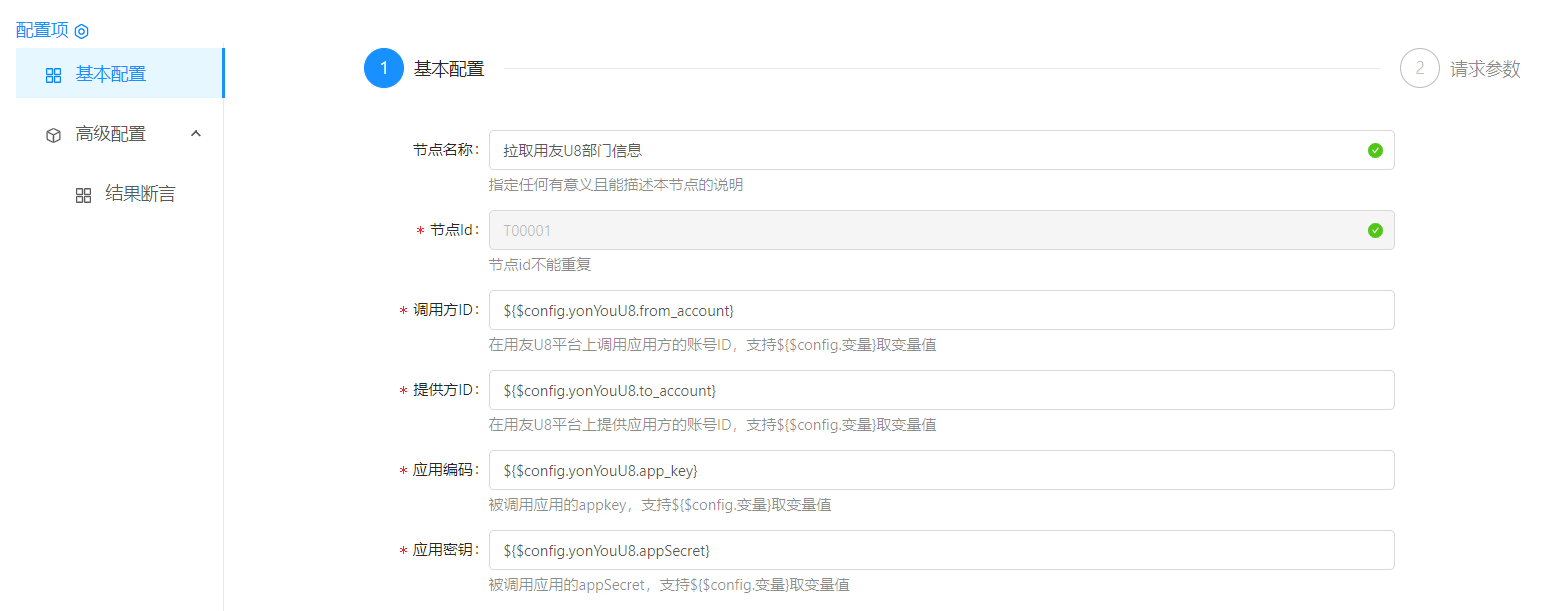This screenshot has height=611, width=1556.
Task: Click the 应用密钥 appSecret input field
Action: tap(940, 550)
